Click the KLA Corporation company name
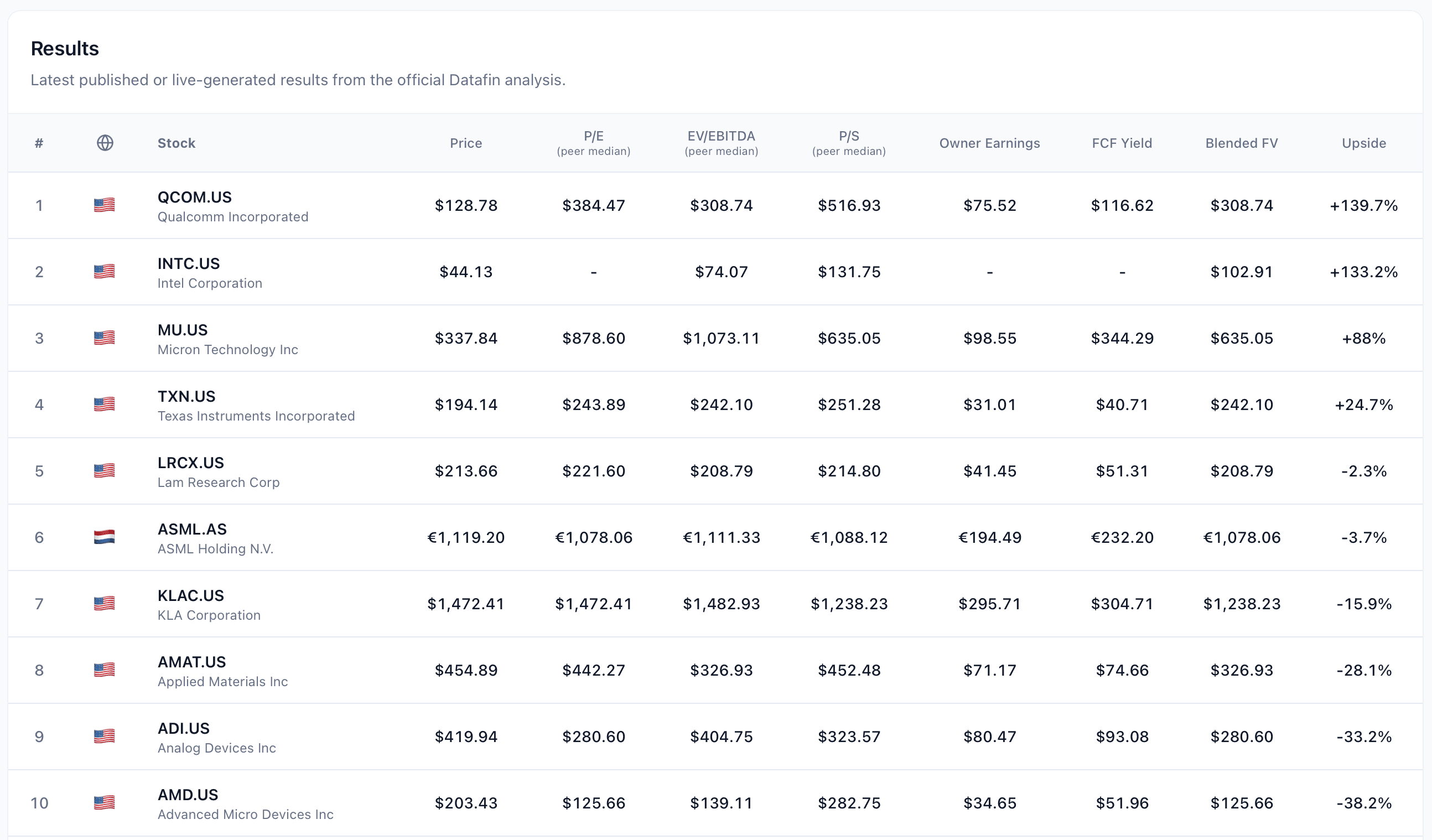 209,615
